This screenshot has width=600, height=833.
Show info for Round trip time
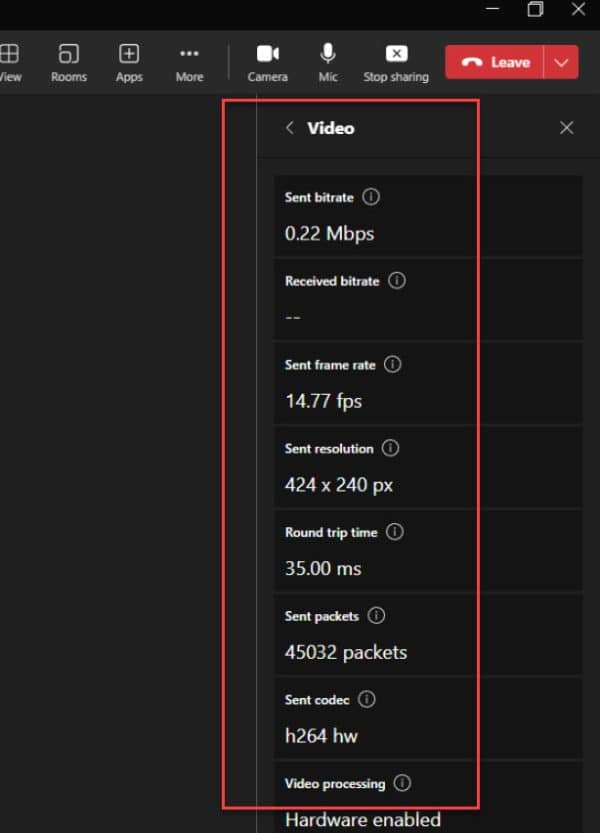point(395,532)
